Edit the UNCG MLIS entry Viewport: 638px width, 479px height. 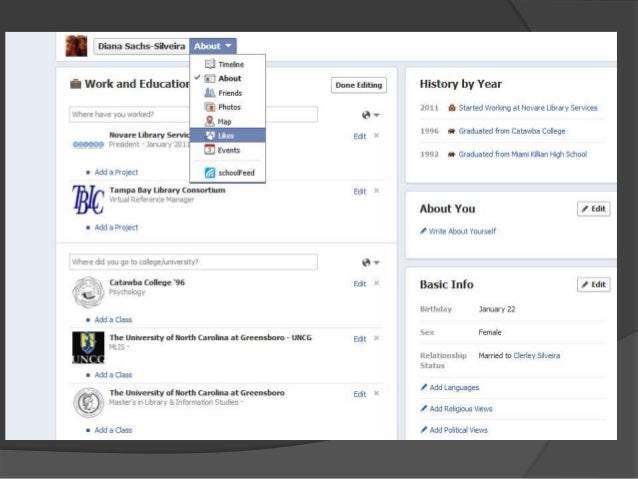360,339
